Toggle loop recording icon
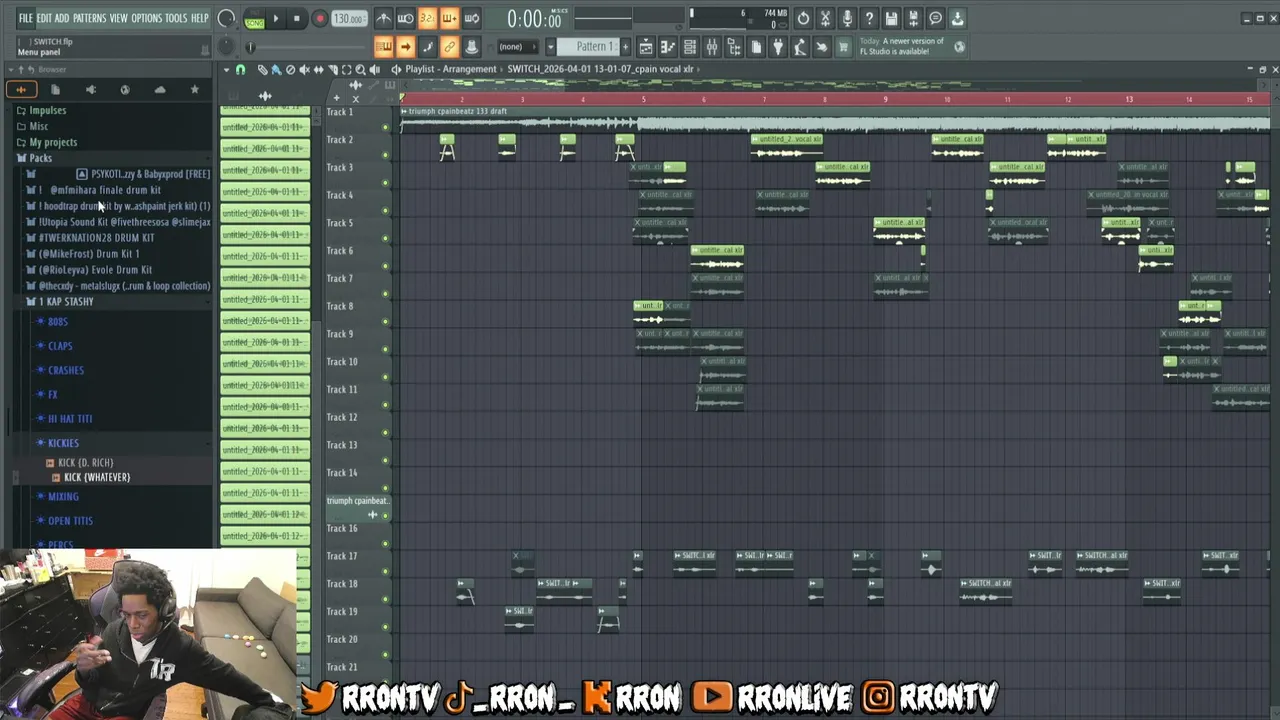The image size is (1280, 720). point(471,18)
